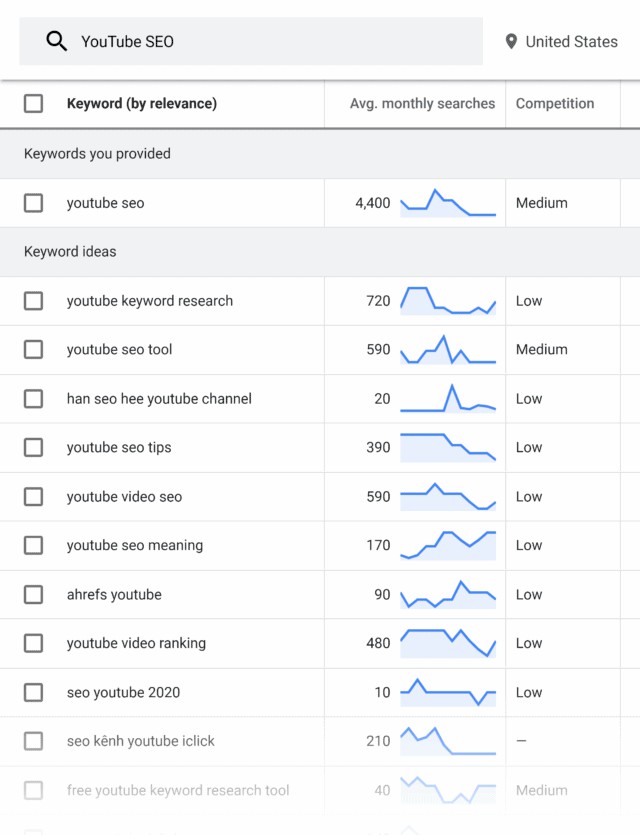The height and width of the screenshot is (835, 640).
Task: Click the trend chart for youtube seo meaning
Action: coord(448,545)
